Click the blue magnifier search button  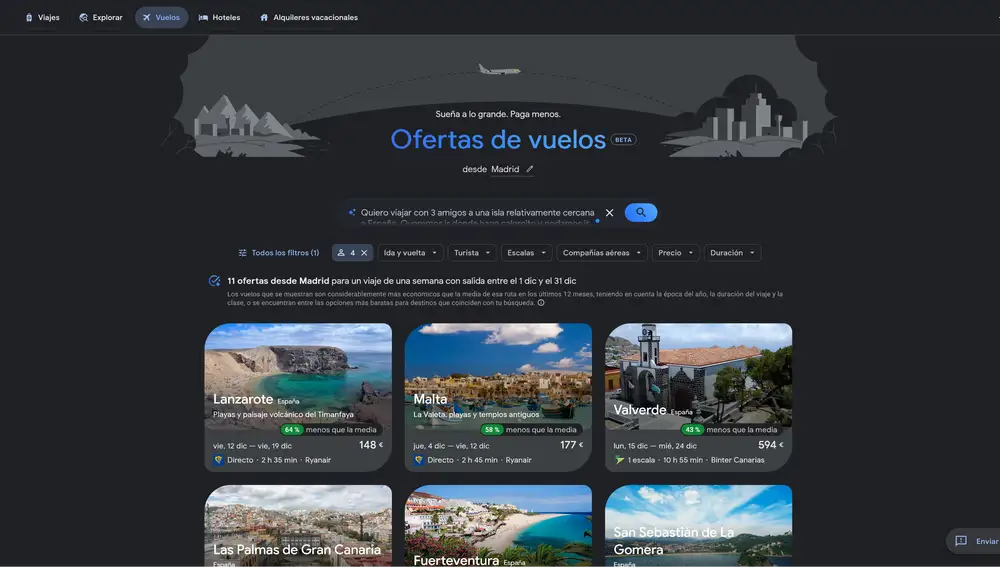[641, 212]
